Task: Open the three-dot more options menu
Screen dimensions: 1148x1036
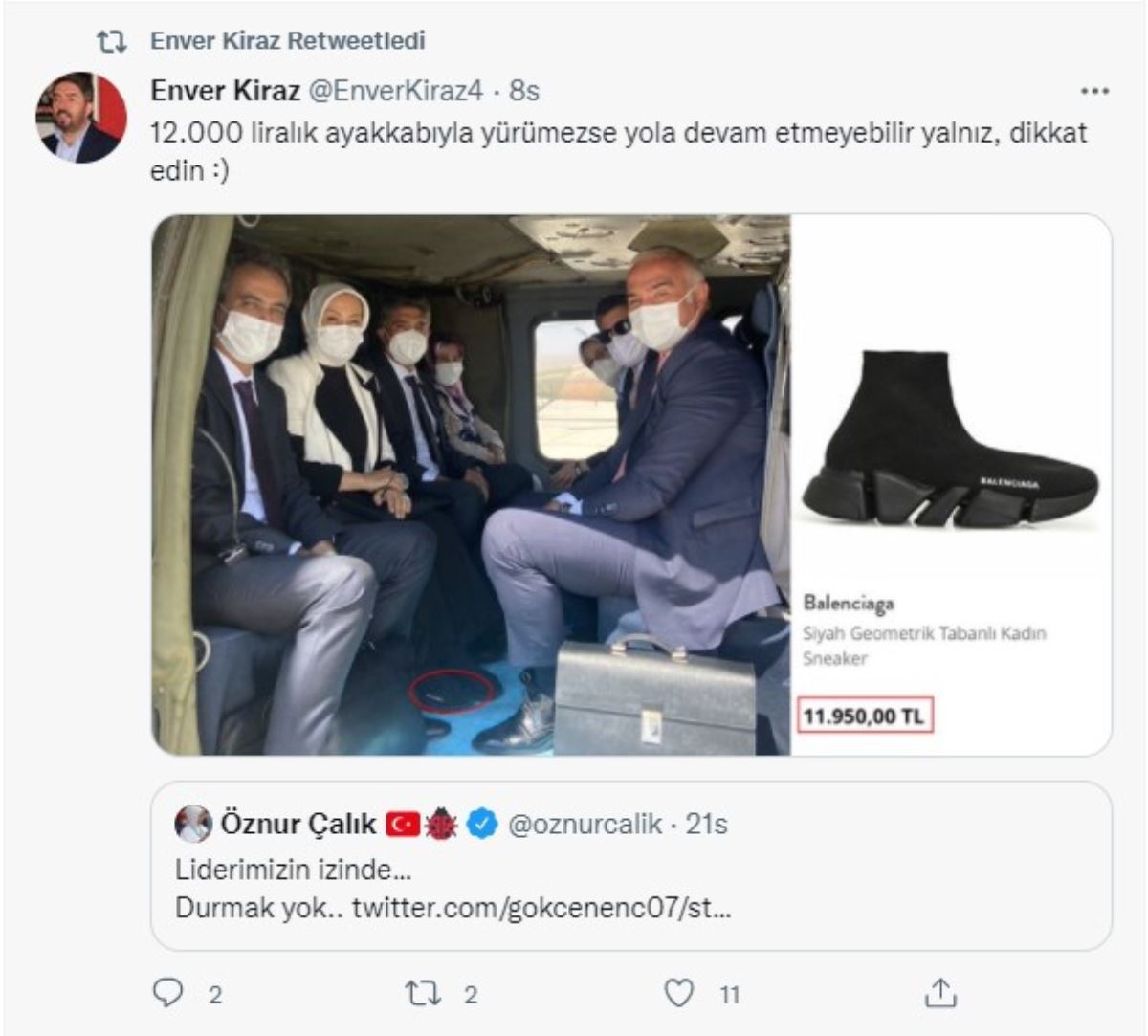Action: (x=1094, y=92)
